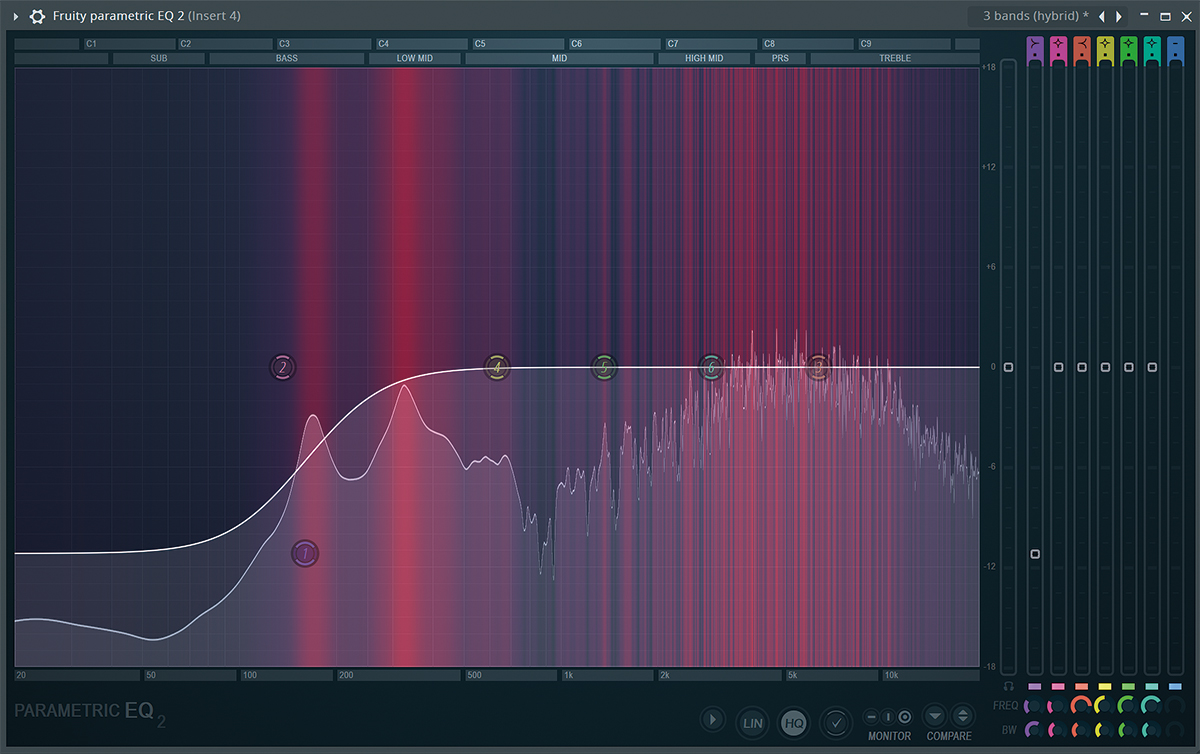
Task: Click the green band 5 BW knob
Action: coord(1129,730)
